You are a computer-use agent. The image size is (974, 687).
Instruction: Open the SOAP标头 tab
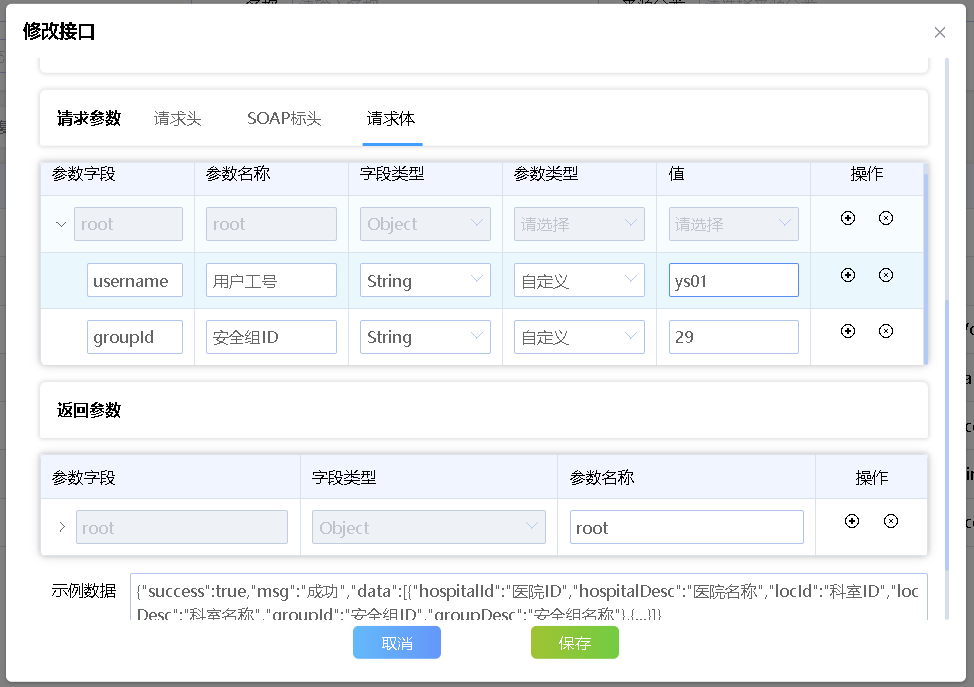(x=284, y=117)
